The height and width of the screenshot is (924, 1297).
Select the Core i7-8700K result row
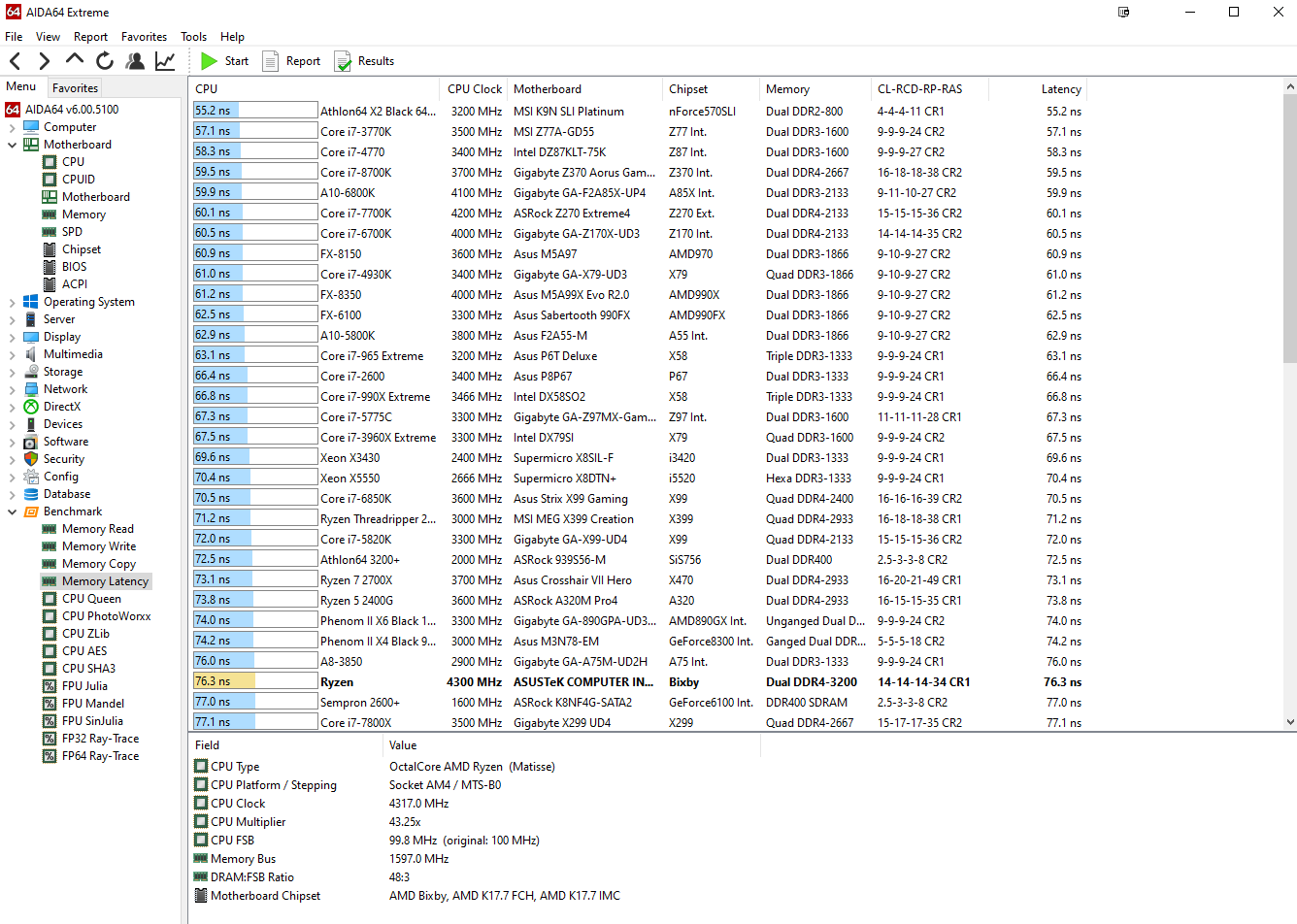[x=638, y=172]
